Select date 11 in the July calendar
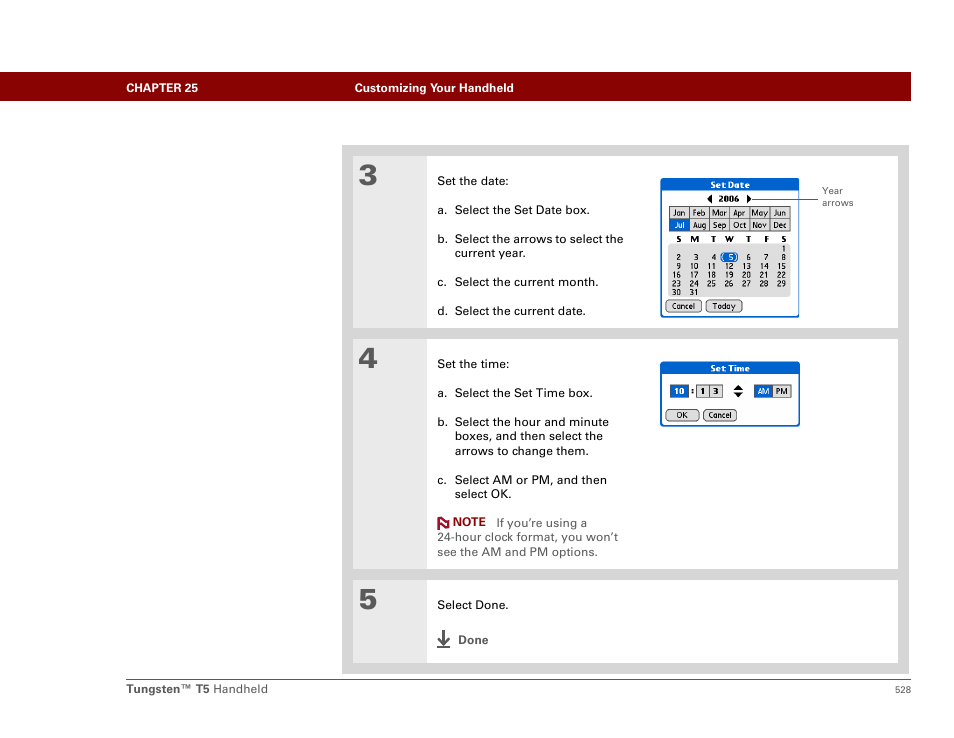The width and height of the screenshot is (954, 738). click(711, 266)
